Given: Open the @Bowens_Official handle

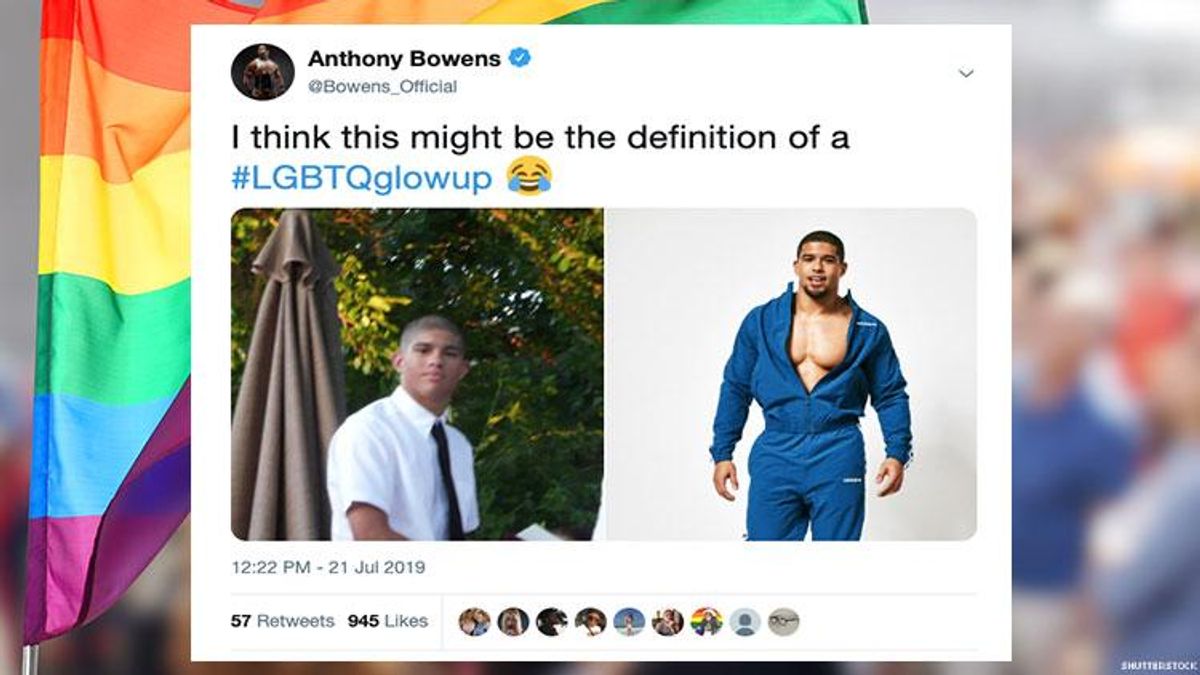Looking at the screenshot, I should click(x=382, y=87).
